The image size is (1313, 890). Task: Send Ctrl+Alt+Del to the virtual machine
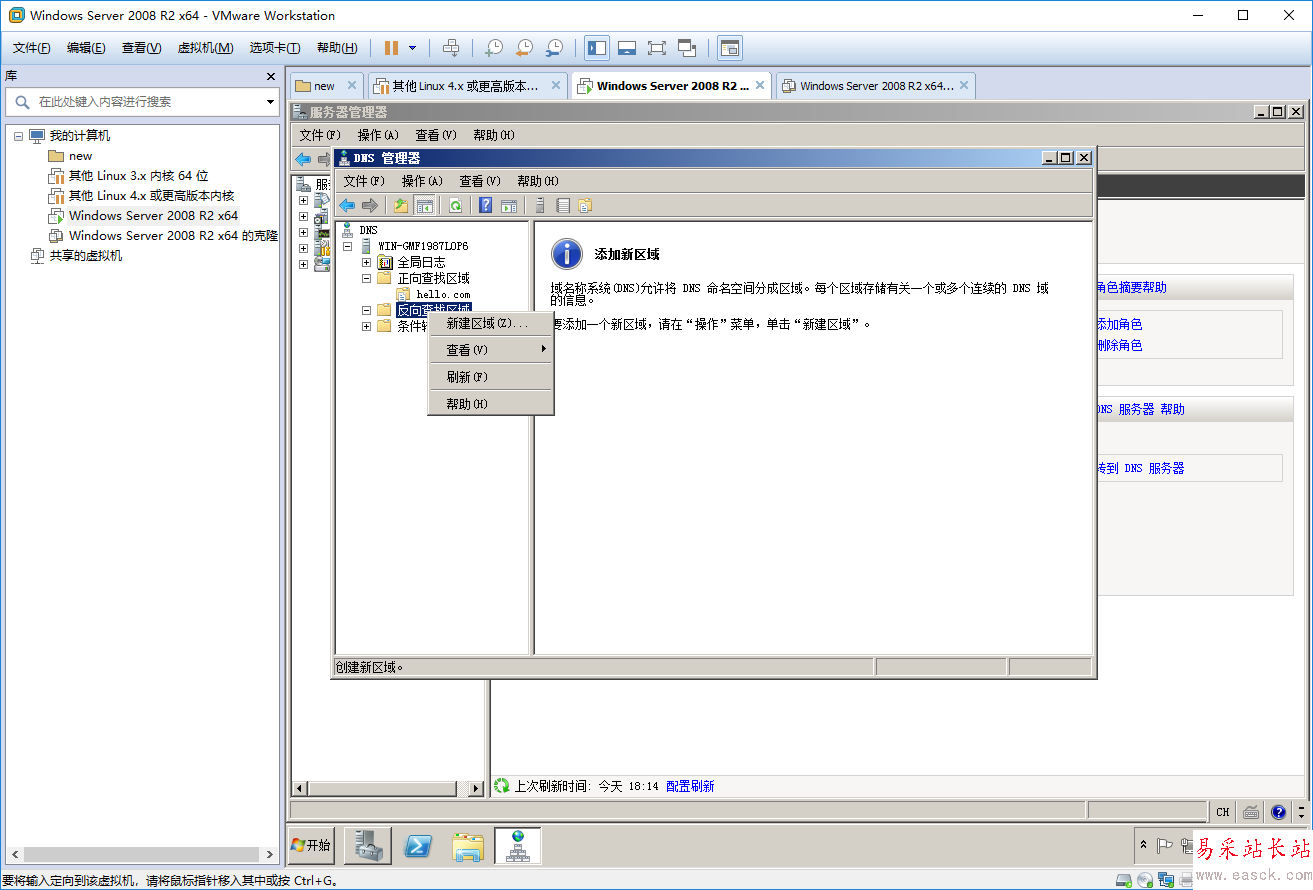tap(451, 47)
